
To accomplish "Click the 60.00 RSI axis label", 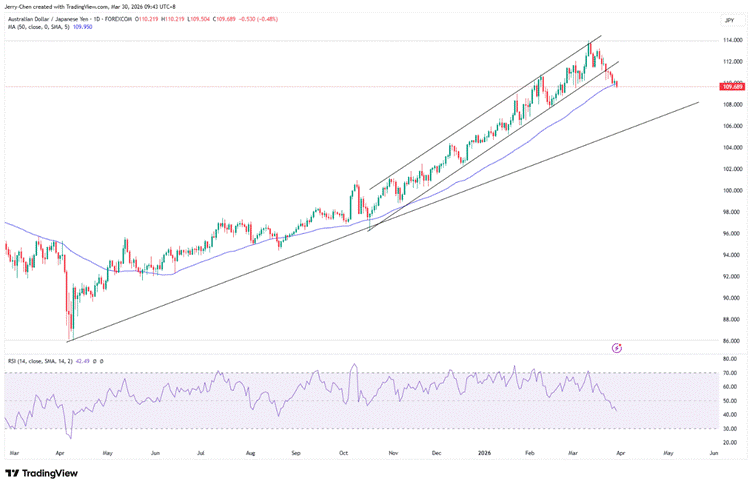I will pos(730,387).
